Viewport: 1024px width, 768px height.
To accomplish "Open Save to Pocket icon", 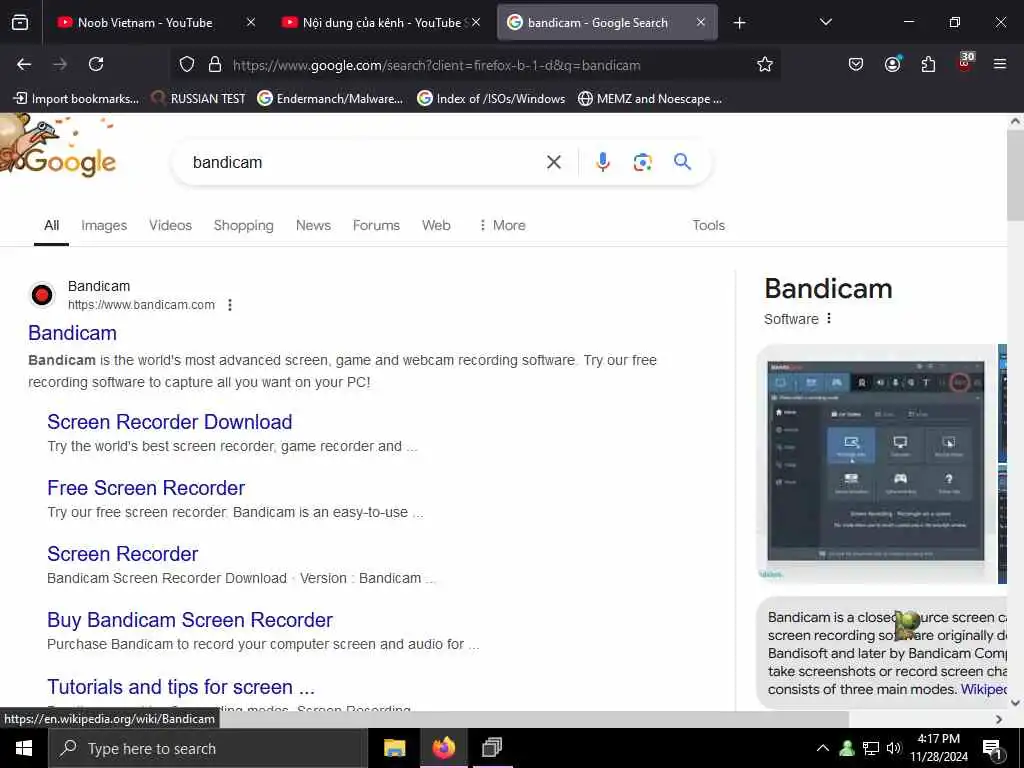I will pos(856,64).
